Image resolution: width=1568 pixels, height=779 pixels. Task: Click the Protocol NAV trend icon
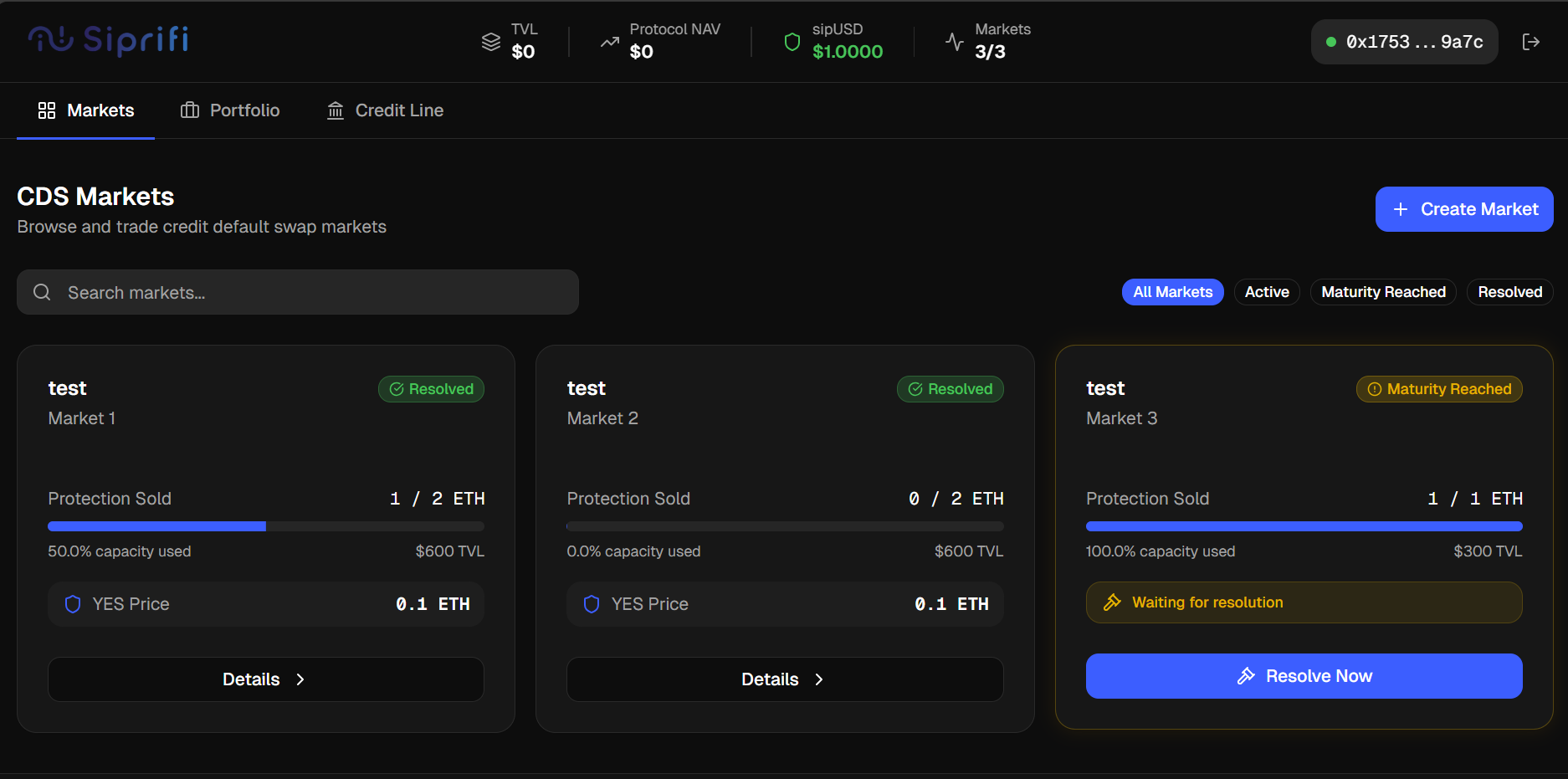tap(610, 41)
